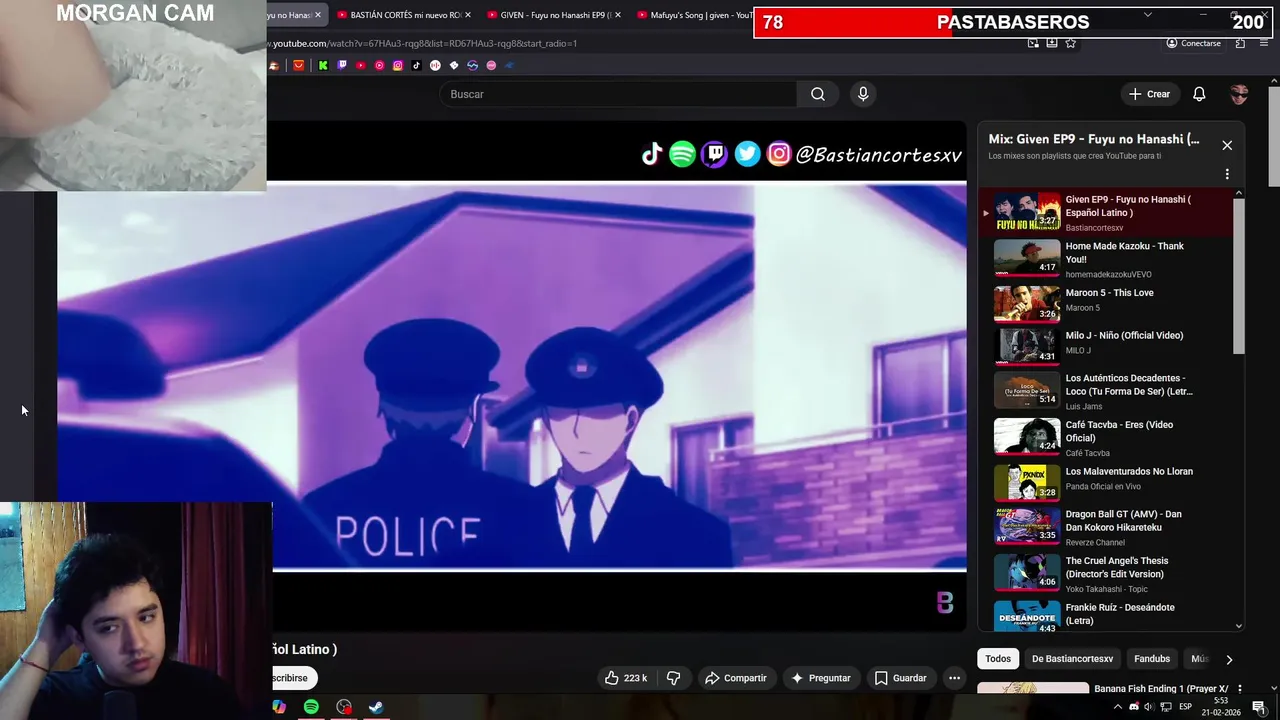Open browser tab search dropdown chevron
The width and height of the screenshot is (1280, 720).
[x=1147, y=15]
